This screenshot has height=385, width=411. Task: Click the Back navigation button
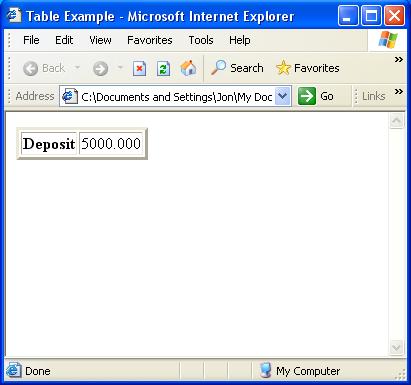(44, 68)
